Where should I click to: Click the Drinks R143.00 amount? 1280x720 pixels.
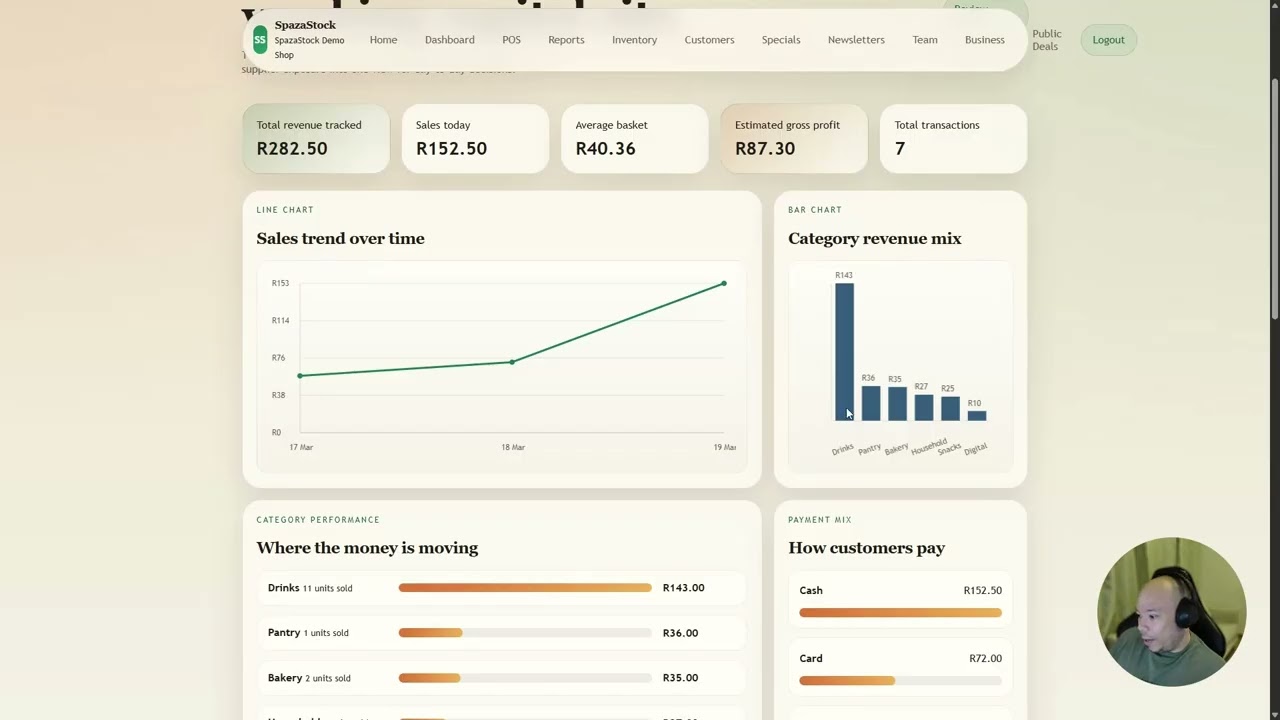pyautogui.click(x=683, y=588)
